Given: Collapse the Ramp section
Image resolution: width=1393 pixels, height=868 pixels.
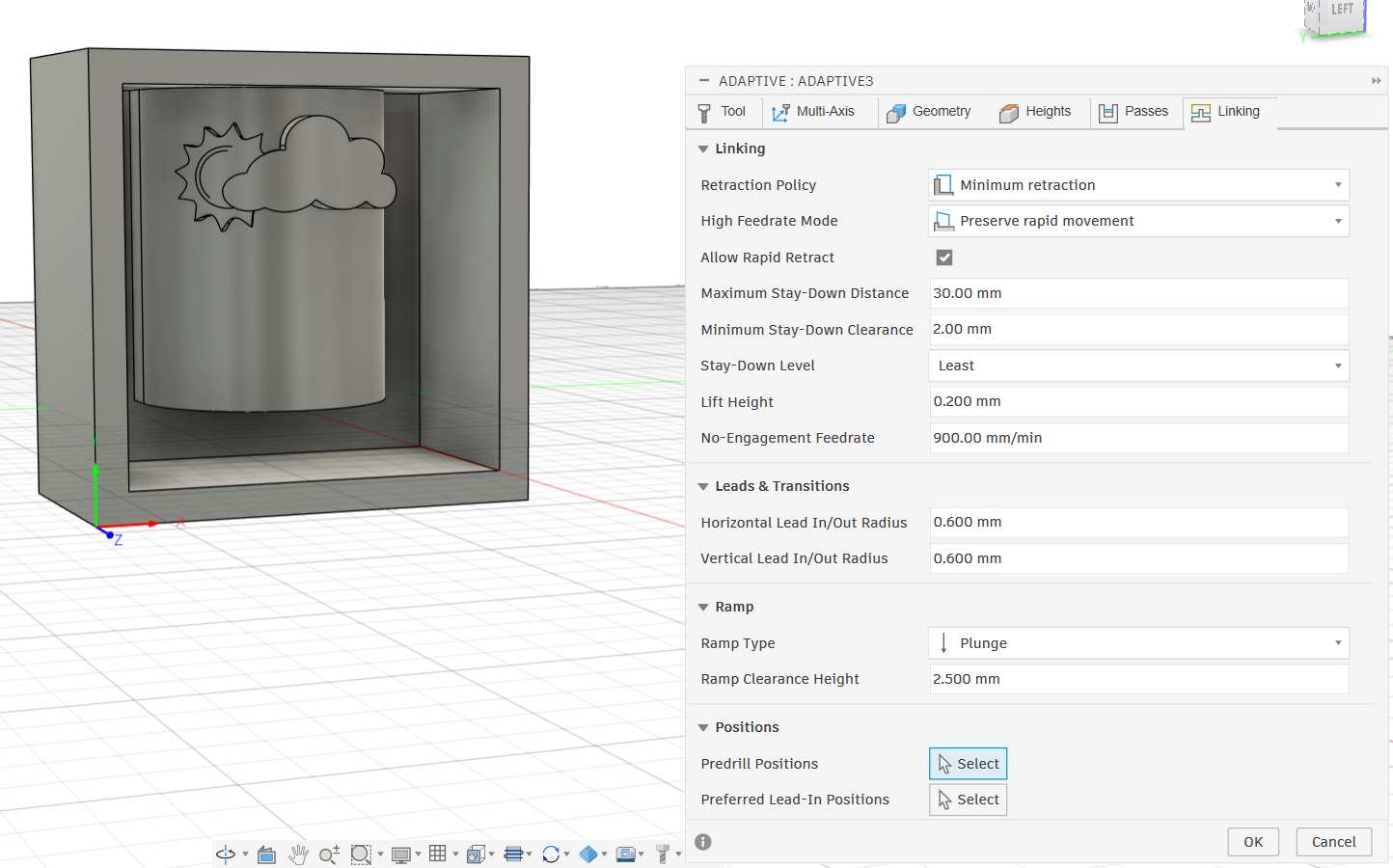Looking at the screenshot, I should pos(703,607).
